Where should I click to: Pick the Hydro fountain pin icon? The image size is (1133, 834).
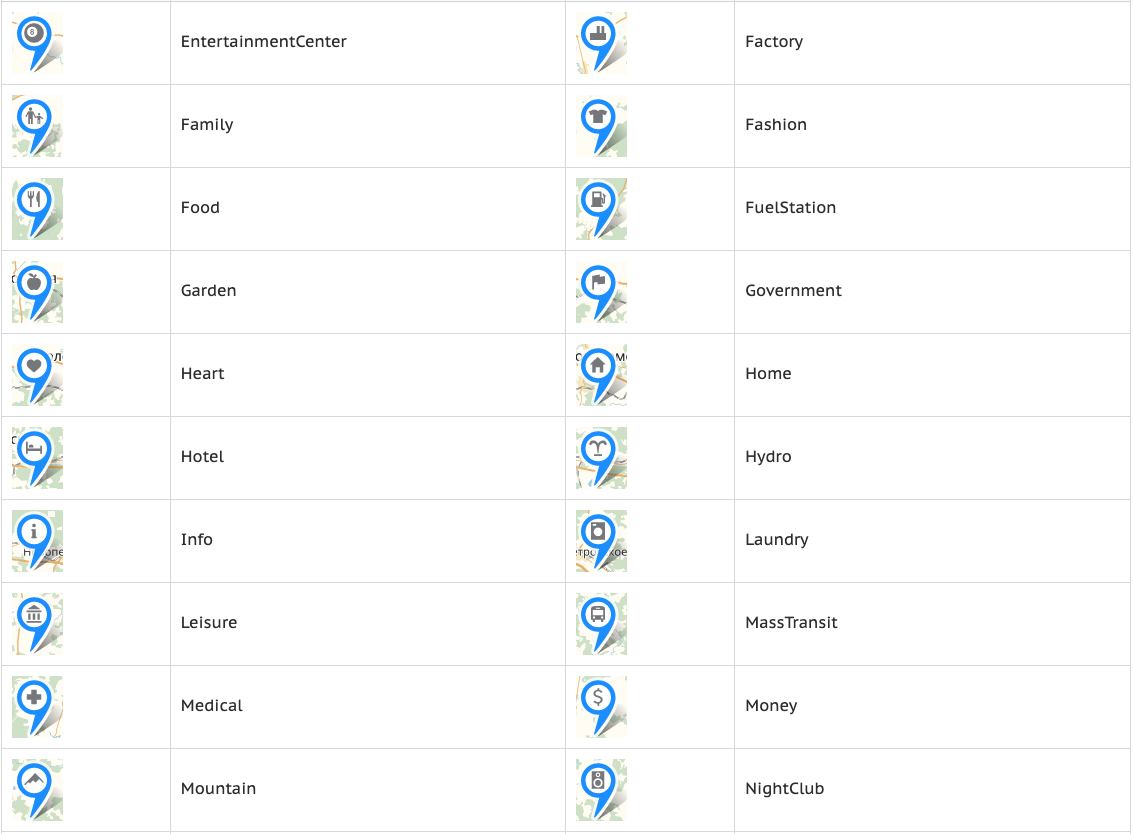click(601, 458)
